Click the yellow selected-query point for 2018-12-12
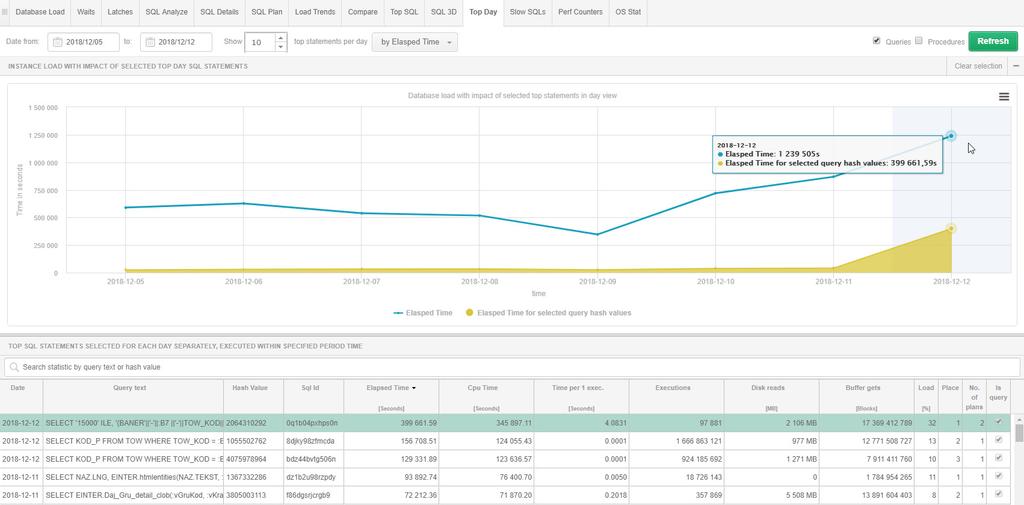1024x505 pixels. pyautogui.click(x=951, y=229)
